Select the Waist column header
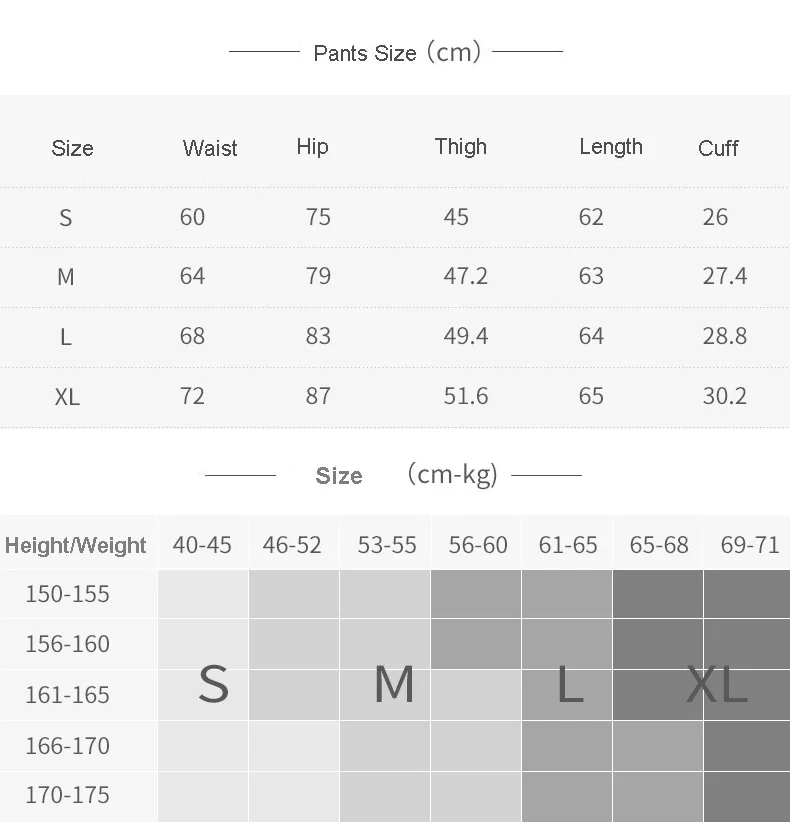790x822 pixels. click(x=210, y=148)
